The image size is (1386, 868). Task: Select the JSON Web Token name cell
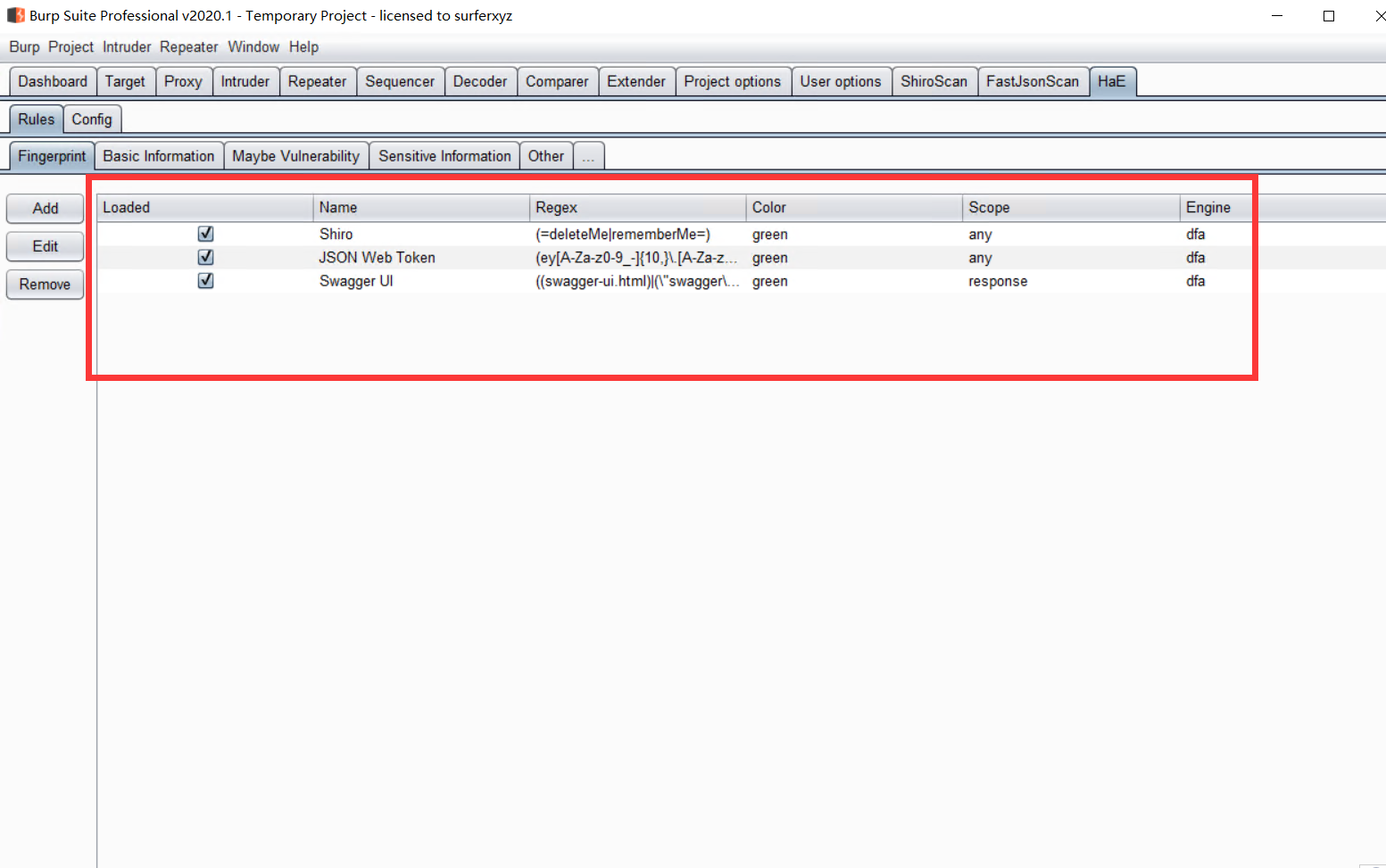(x=421, y=257)
